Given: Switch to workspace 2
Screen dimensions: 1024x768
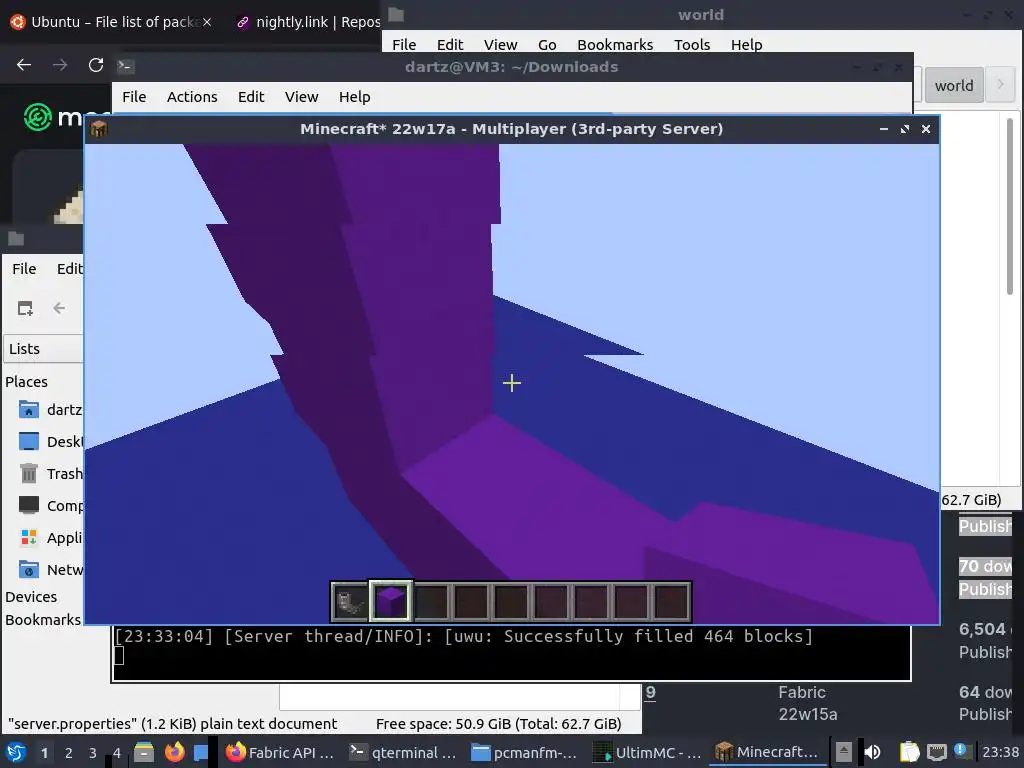Looking at the screenshot, I should [69, 753].
